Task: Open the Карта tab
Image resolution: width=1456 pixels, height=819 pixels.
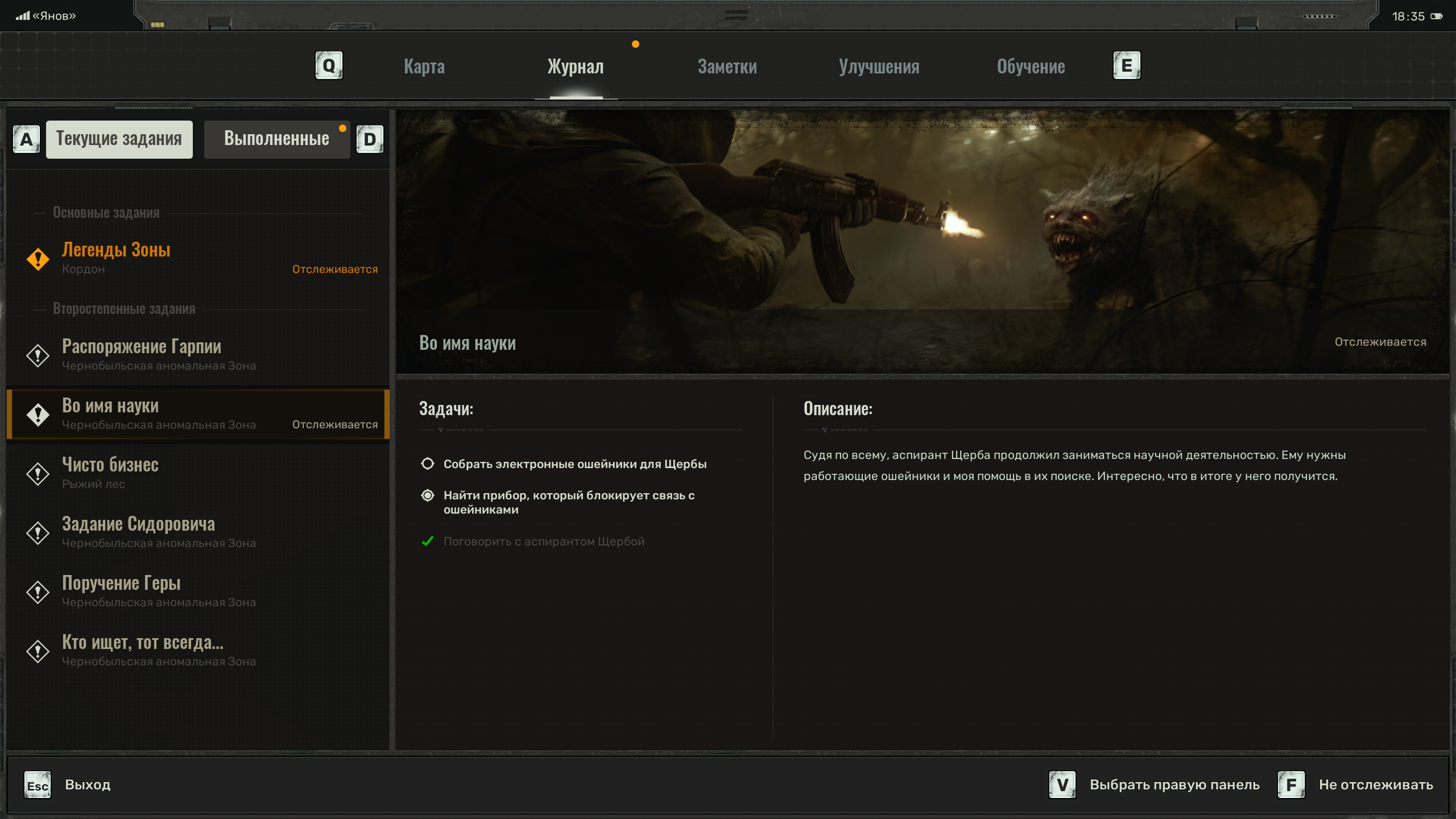Action: coord(424,67)
